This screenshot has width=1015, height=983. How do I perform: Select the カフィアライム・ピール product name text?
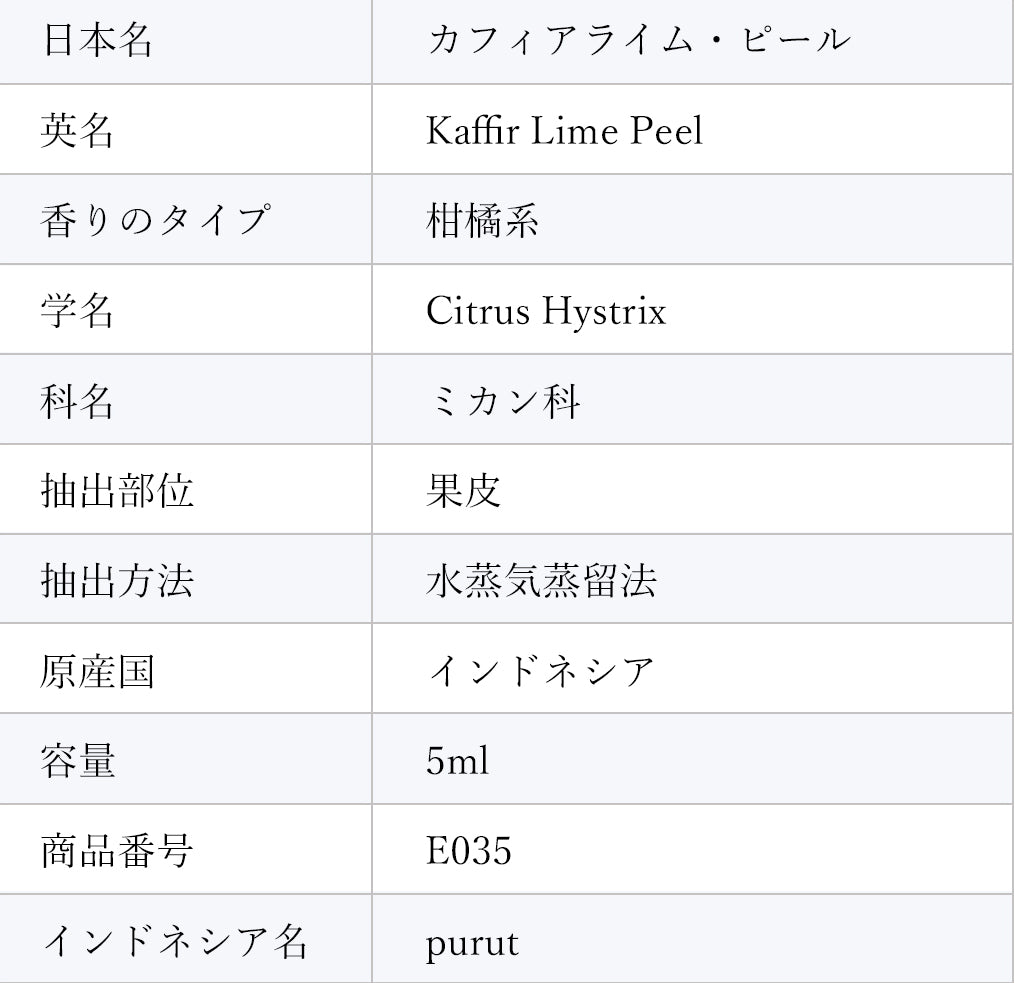(638, 41)
